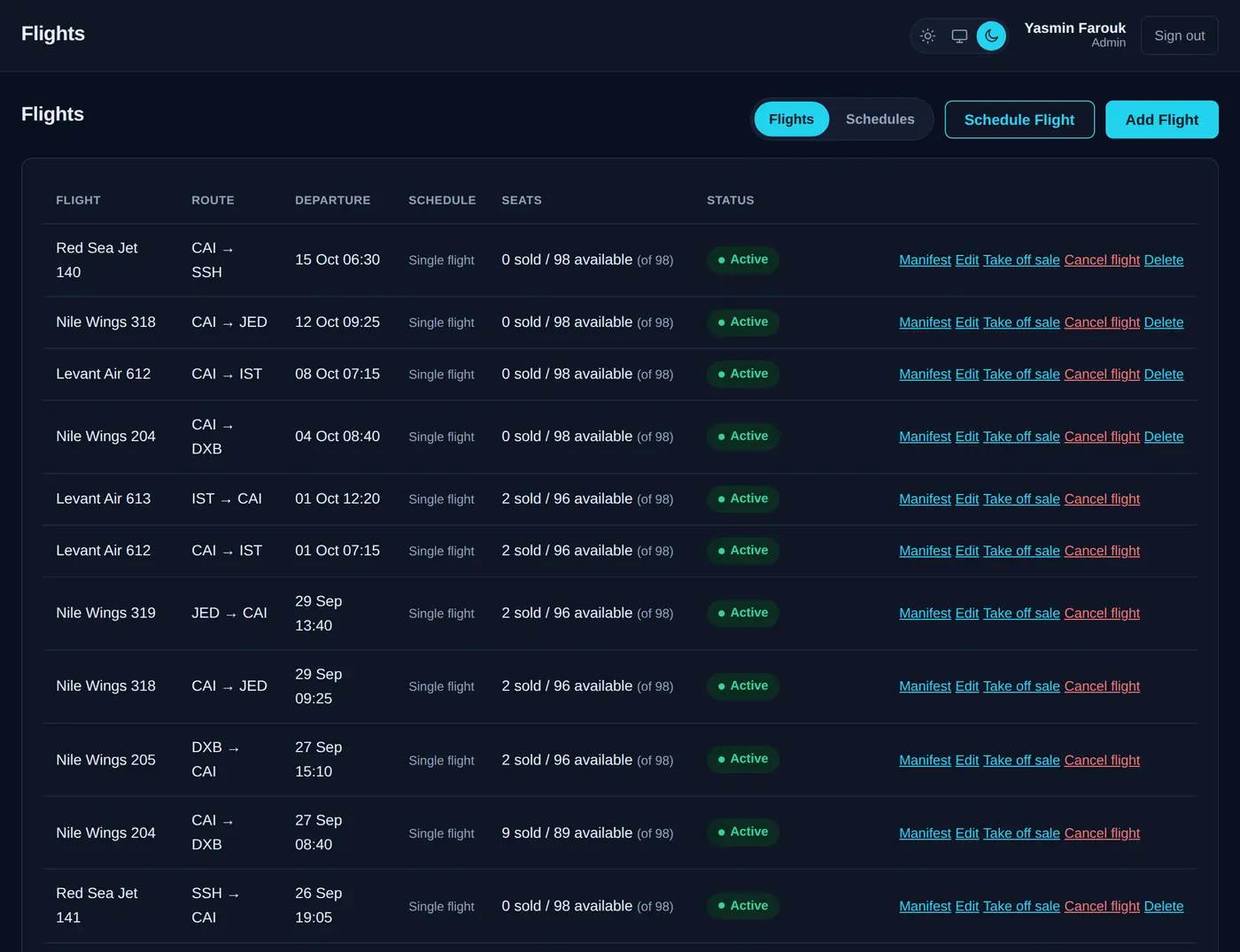Select the Flights tab
Screen dimensions: 1240x952
click(791, 120)
